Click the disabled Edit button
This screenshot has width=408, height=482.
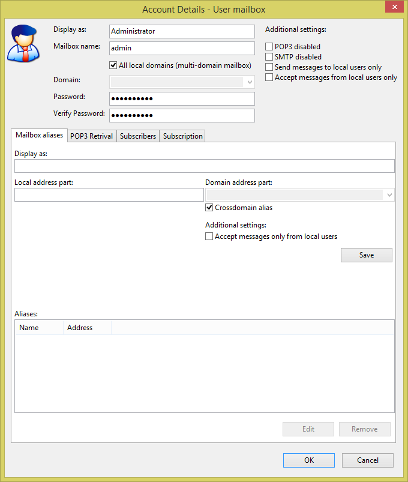coord(308,429)
